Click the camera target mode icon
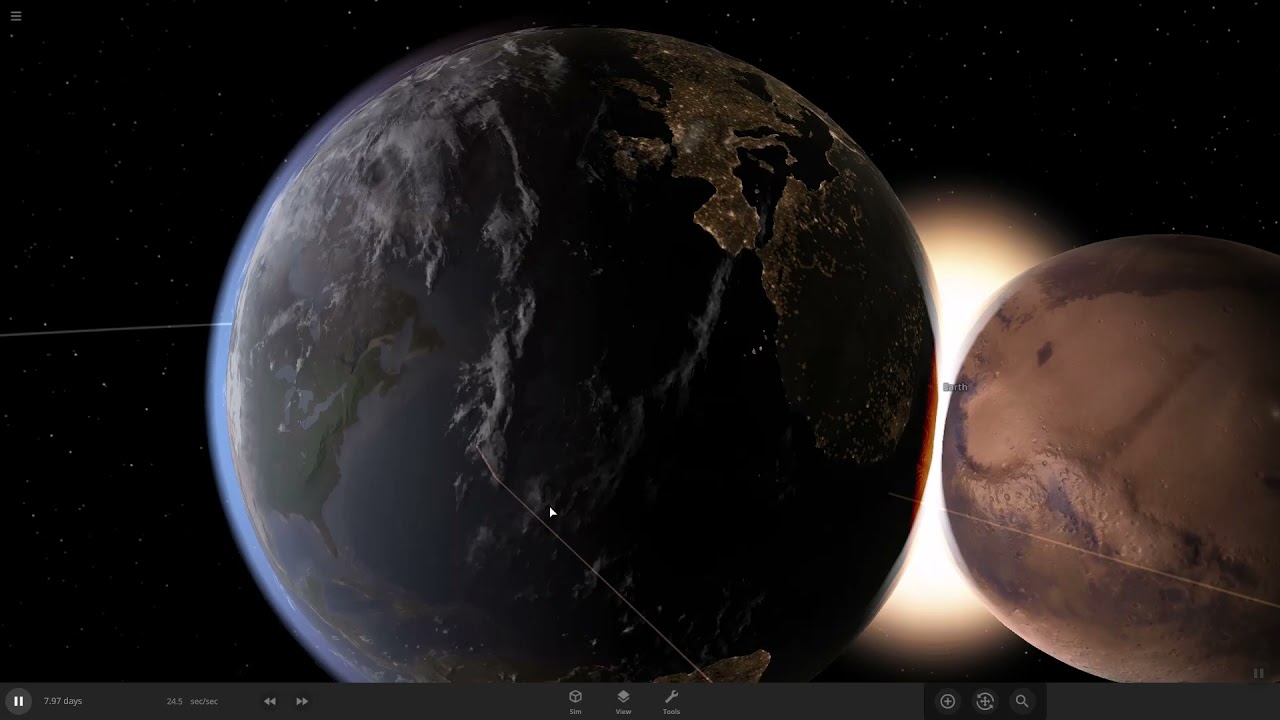The height and width of the screenshot is (720, 1280). (985, 701)
